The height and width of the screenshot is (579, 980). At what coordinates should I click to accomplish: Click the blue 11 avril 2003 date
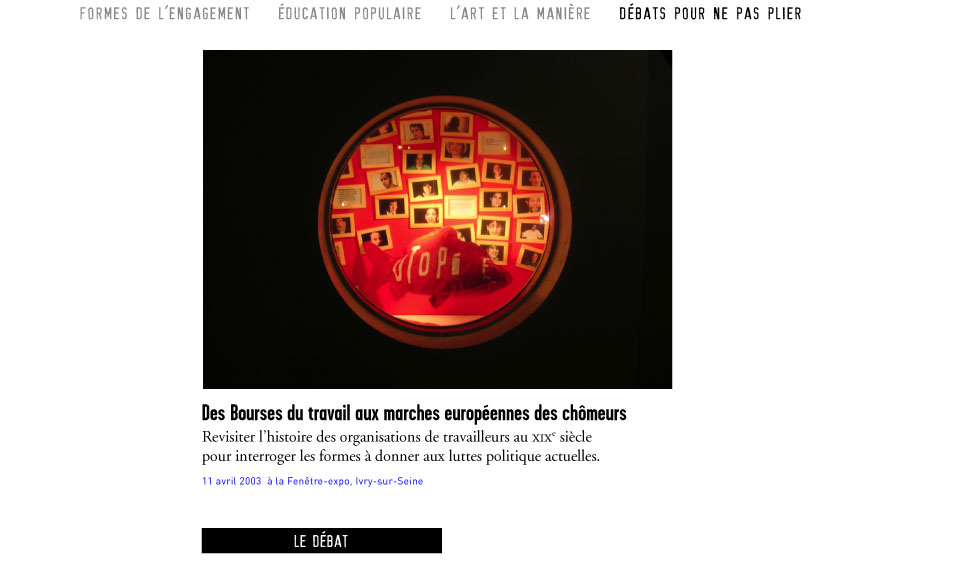(231, 481)
